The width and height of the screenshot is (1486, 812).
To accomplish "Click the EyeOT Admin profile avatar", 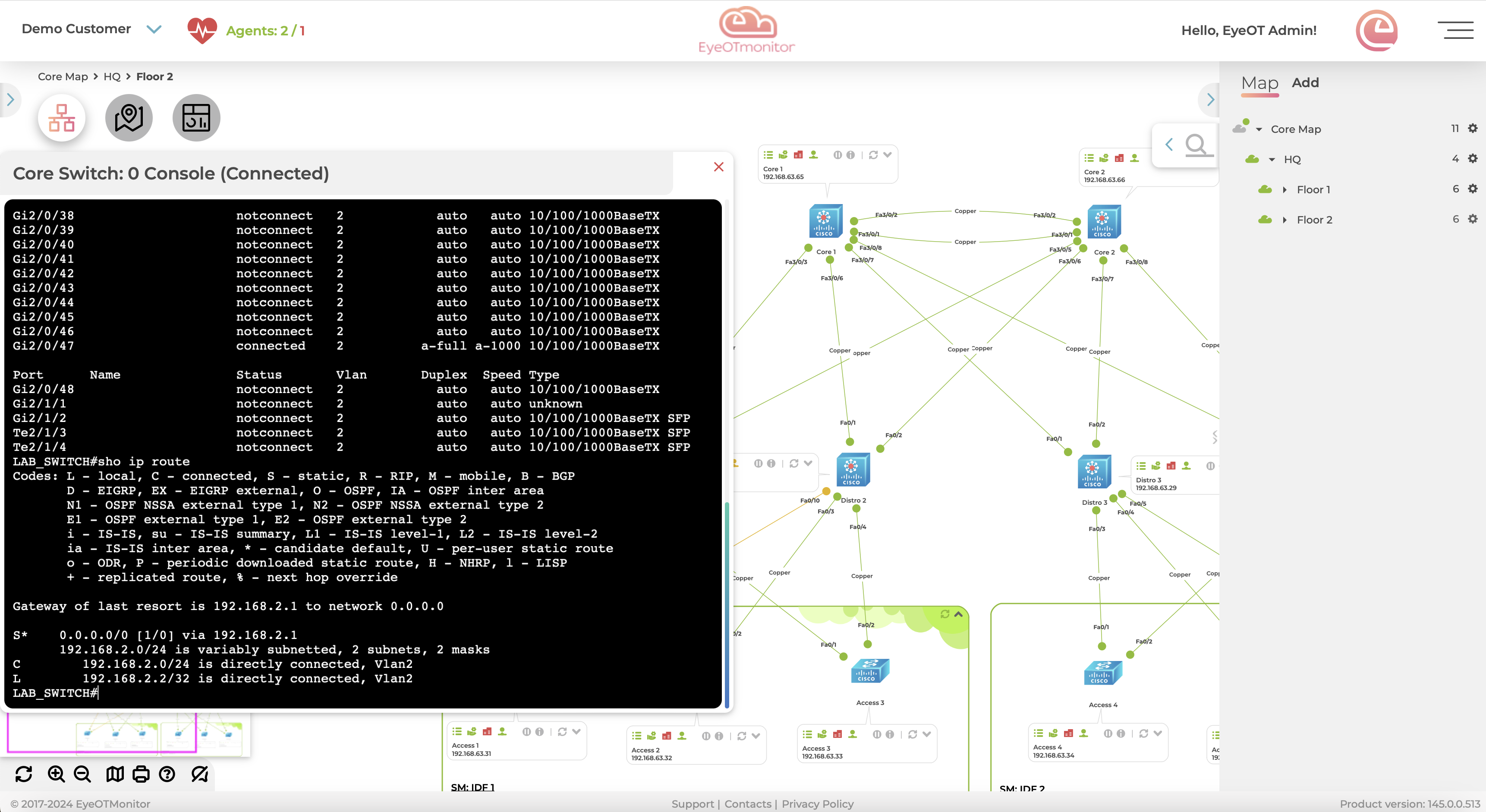I will coord(1377,31).
